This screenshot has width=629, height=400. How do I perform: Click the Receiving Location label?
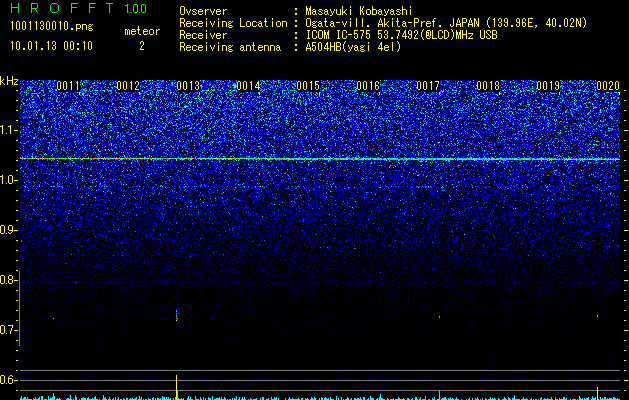pyautogui.click(x=233, y=23)
